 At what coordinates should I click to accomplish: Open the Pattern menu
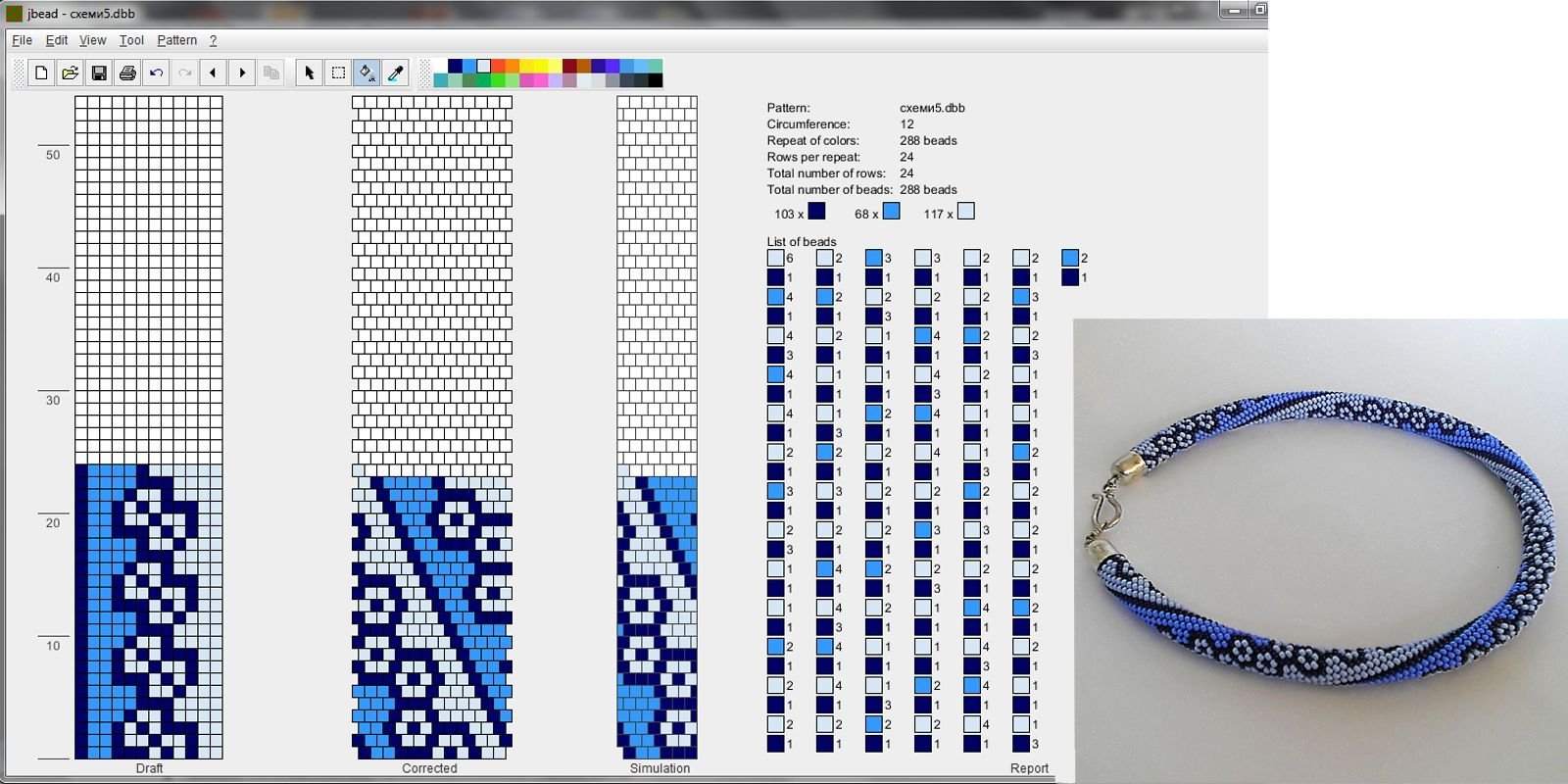(176, 40)
